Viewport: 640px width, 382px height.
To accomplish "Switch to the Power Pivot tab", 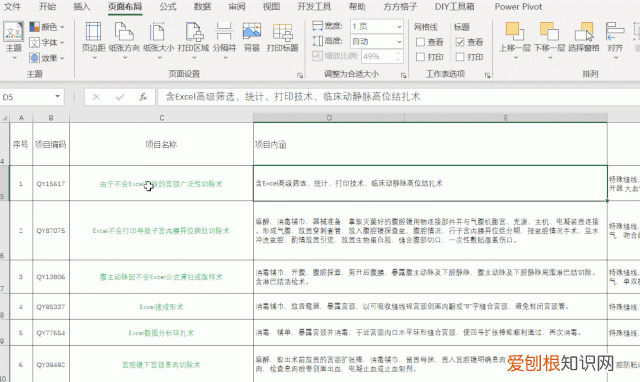I will [518, 7].
